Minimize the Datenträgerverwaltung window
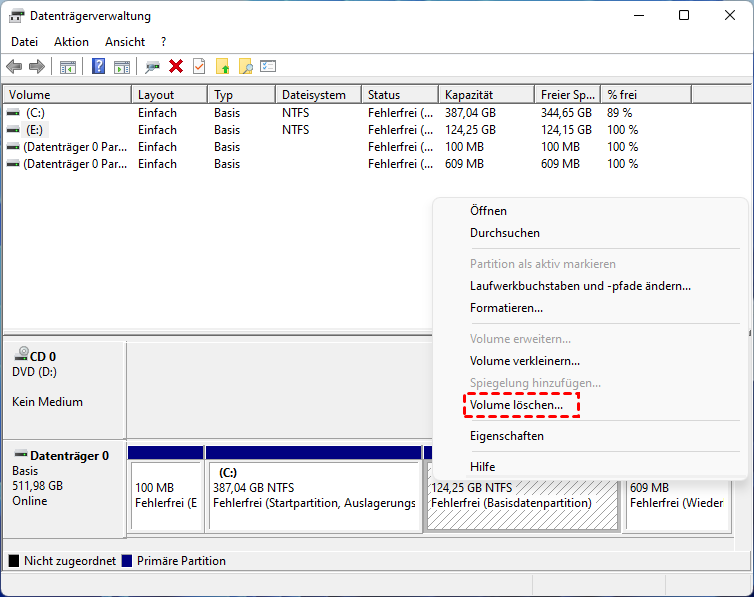The image size is (754, 597). coord(639,15)
